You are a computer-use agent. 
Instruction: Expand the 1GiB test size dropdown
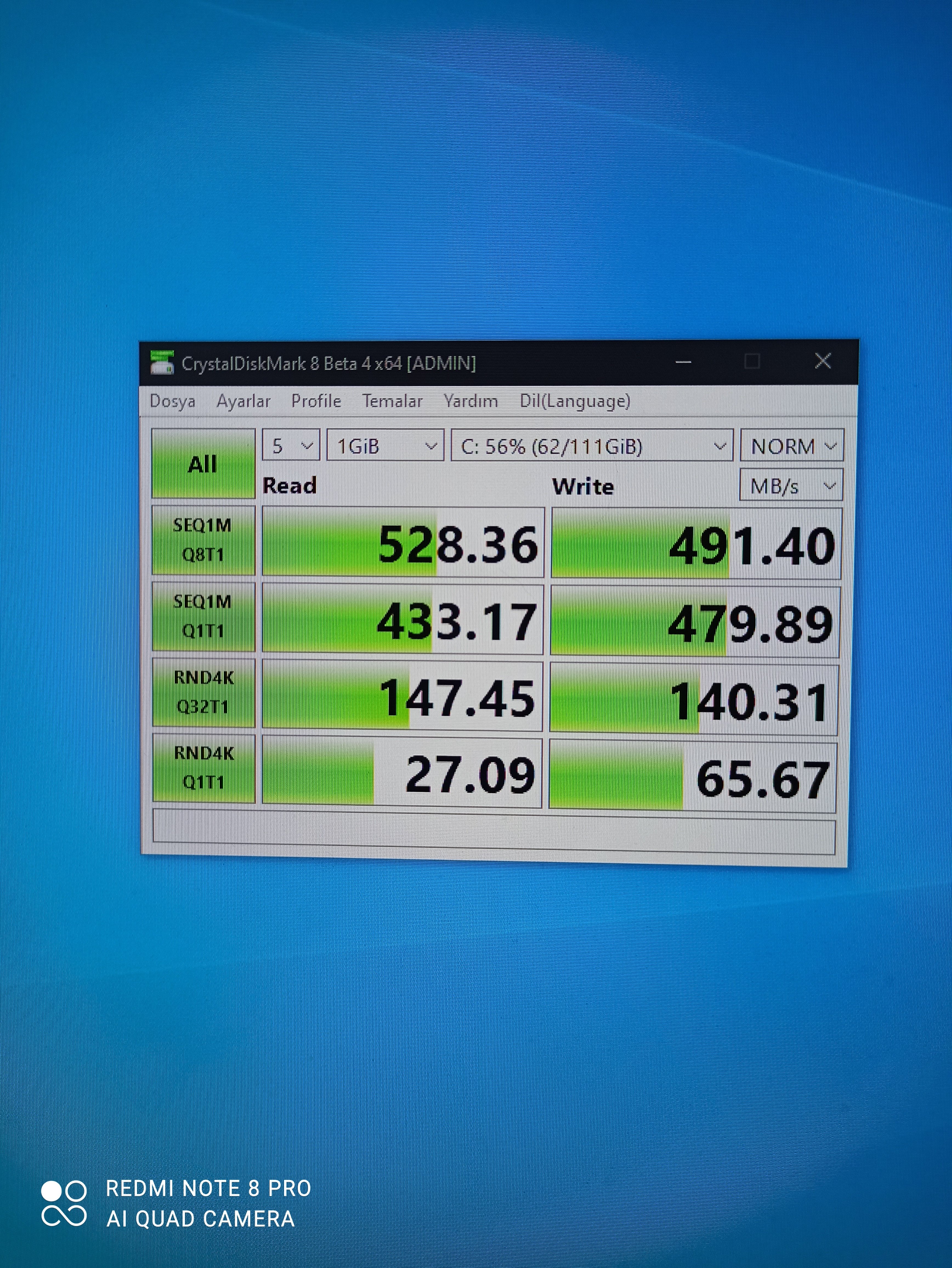coord(385,445)
